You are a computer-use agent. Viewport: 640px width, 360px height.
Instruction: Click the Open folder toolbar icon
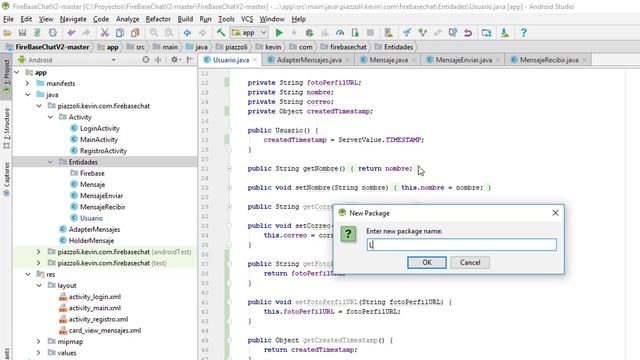pyautogui.click(x=7, y=33)
